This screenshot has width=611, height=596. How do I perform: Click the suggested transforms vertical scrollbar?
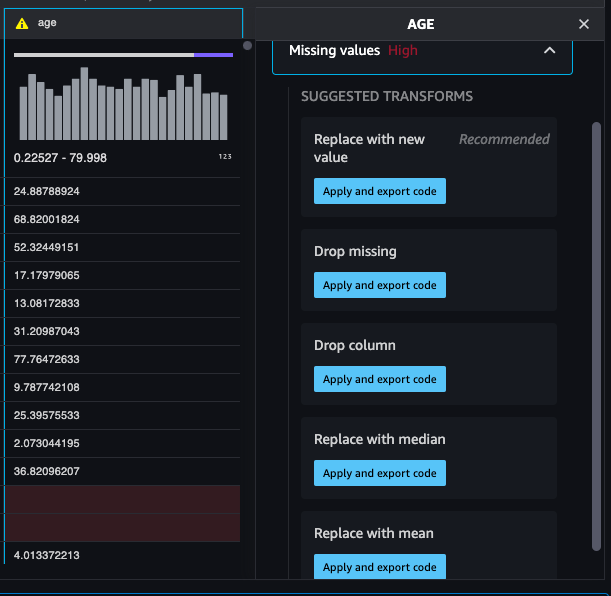coord(596,336)
